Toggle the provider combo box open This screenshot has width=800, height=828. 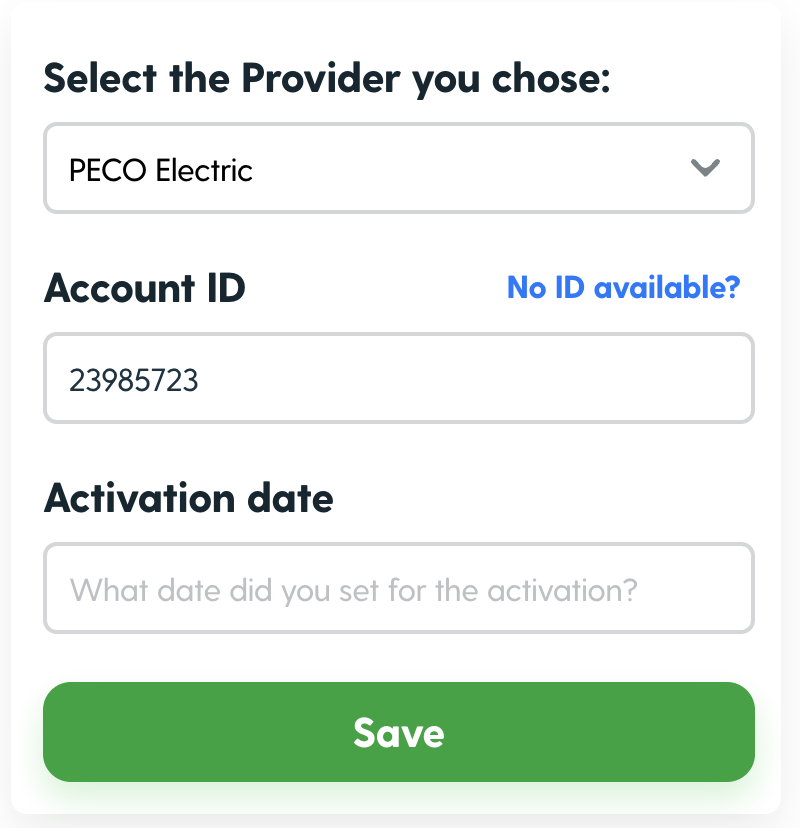[398, 168]
